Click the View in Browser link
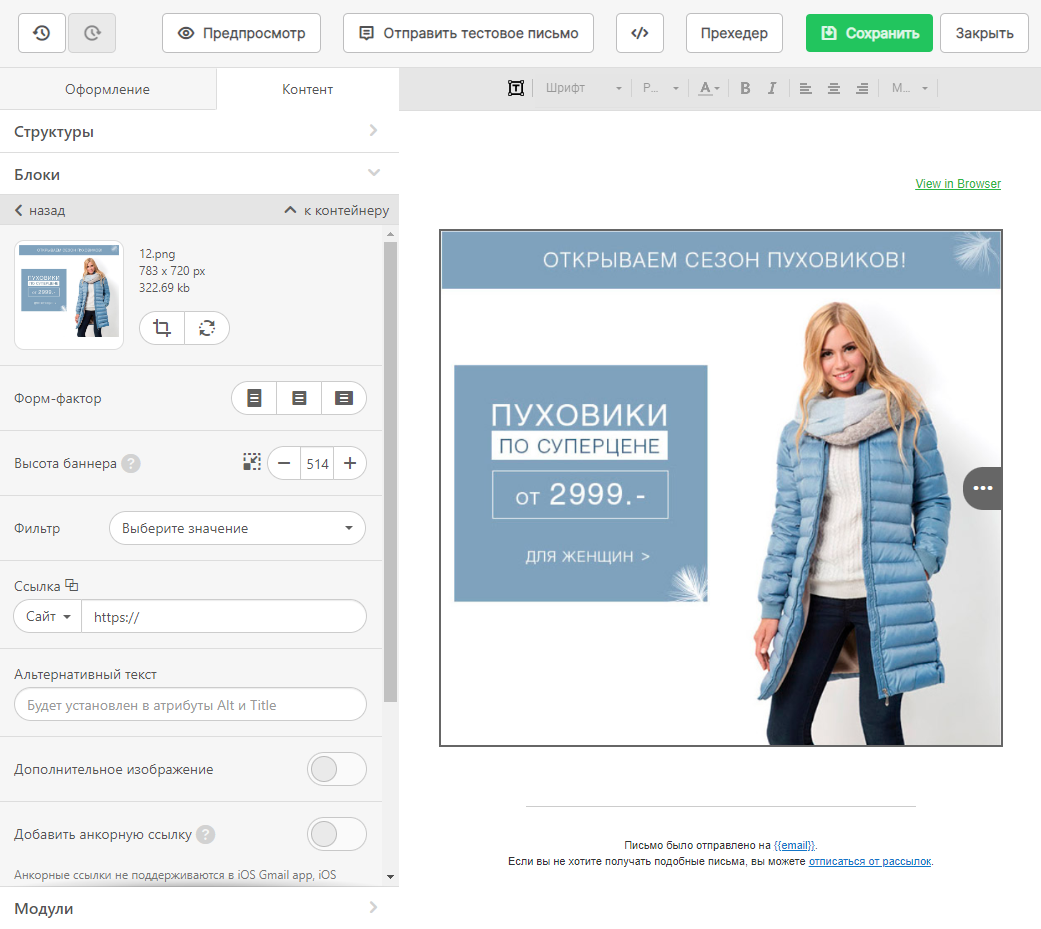This screenshot has height=929, width=1041. point(957,184)
